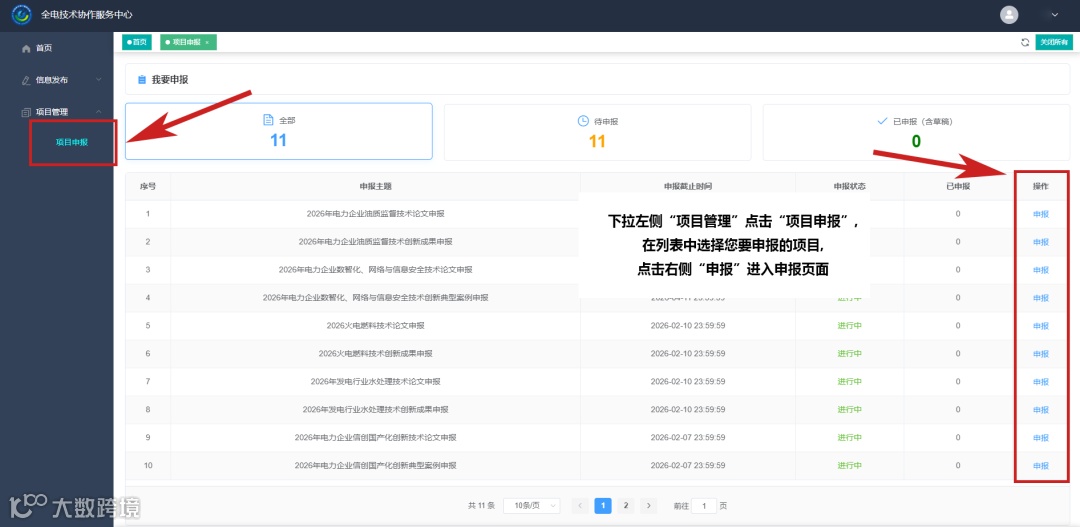Click 申报 for 信息安全技术创新典型案例申报 row

[1041, 298]
